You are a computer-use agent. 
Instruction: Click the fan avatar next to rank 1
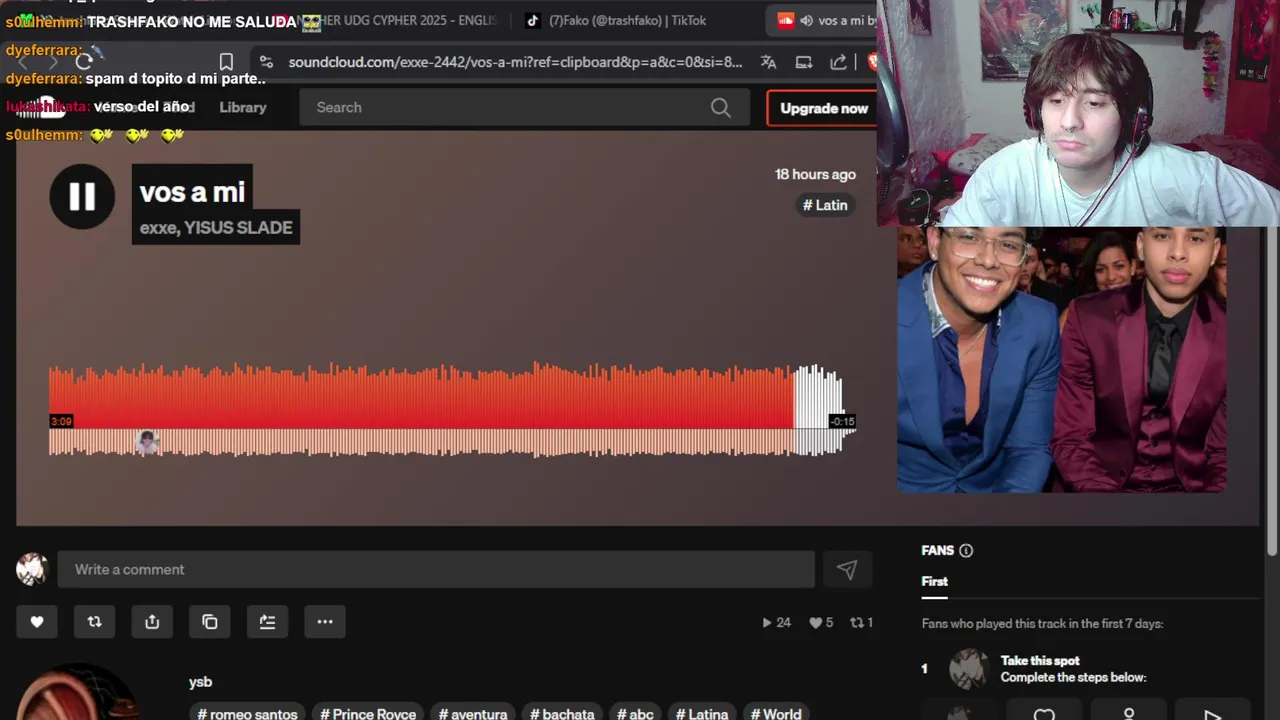969,669
